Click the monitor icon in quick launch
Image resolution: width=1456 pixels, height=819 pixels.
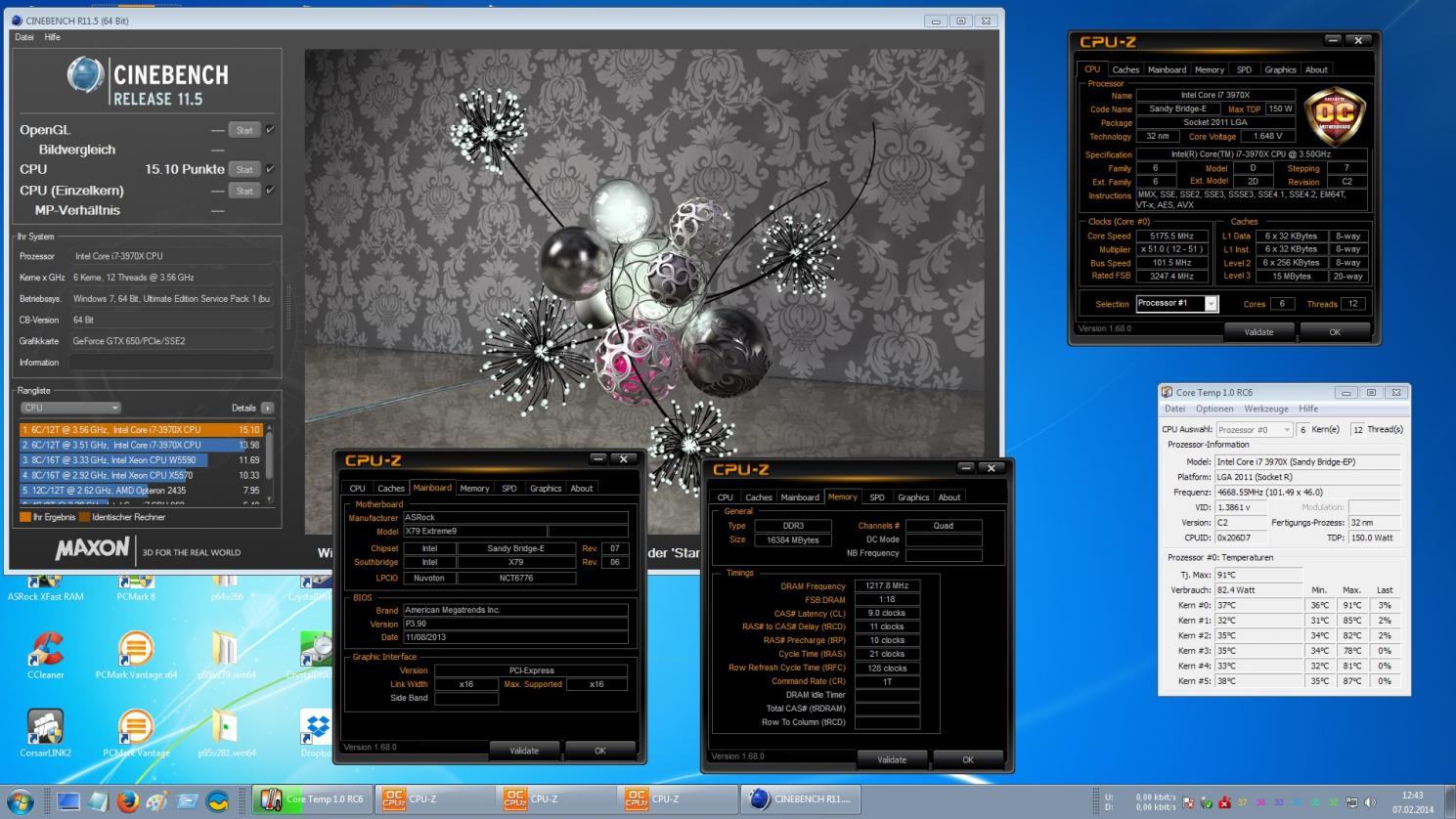pos(67,801)
